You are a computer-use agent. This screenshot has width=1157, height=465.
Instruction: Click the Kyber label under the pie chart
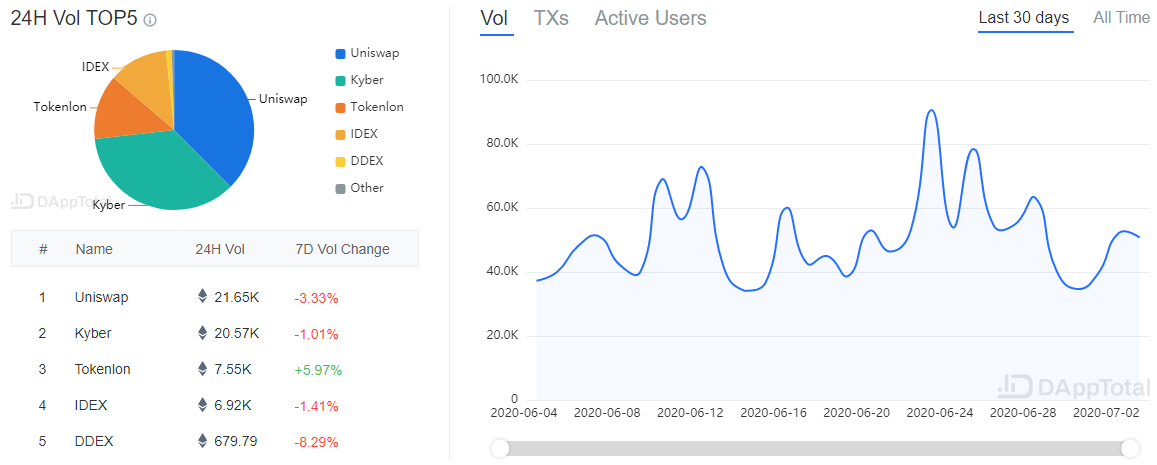tap(108, 204)
